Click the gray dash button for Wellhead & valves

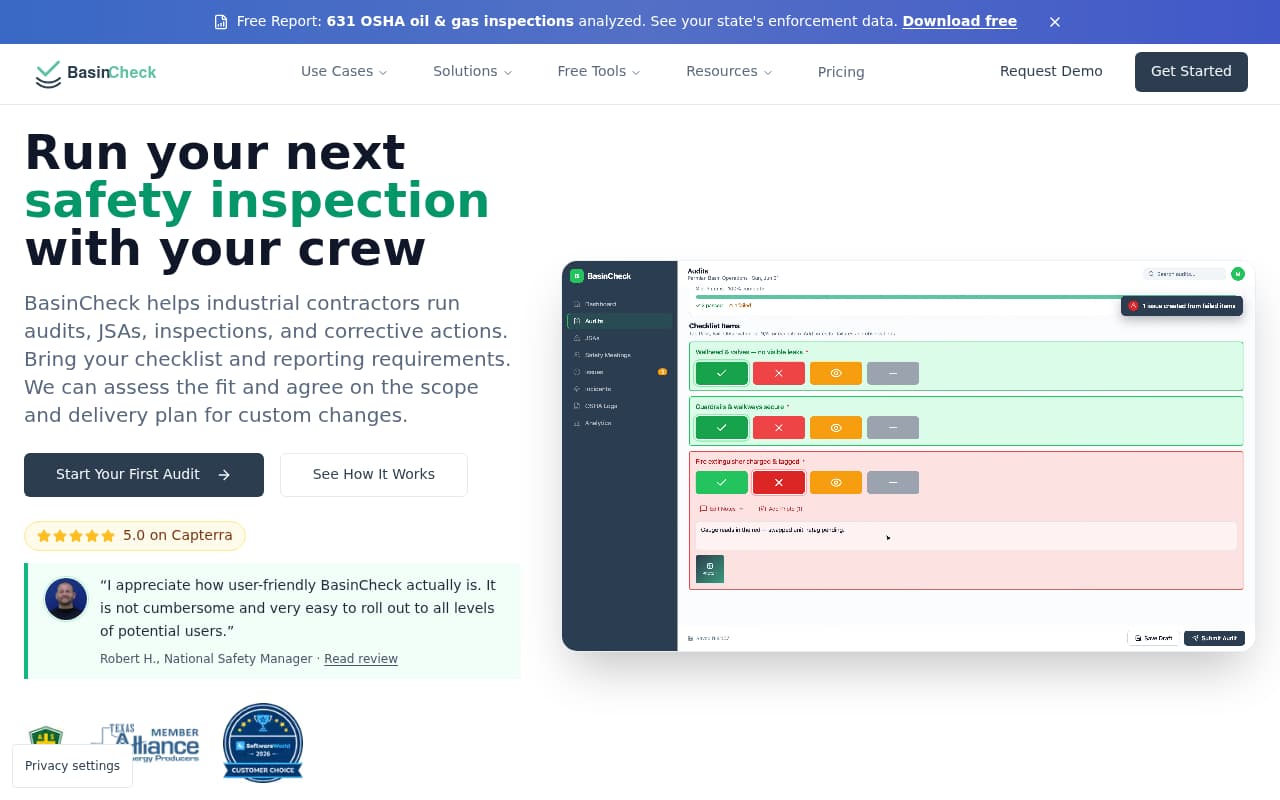point(893,373)
